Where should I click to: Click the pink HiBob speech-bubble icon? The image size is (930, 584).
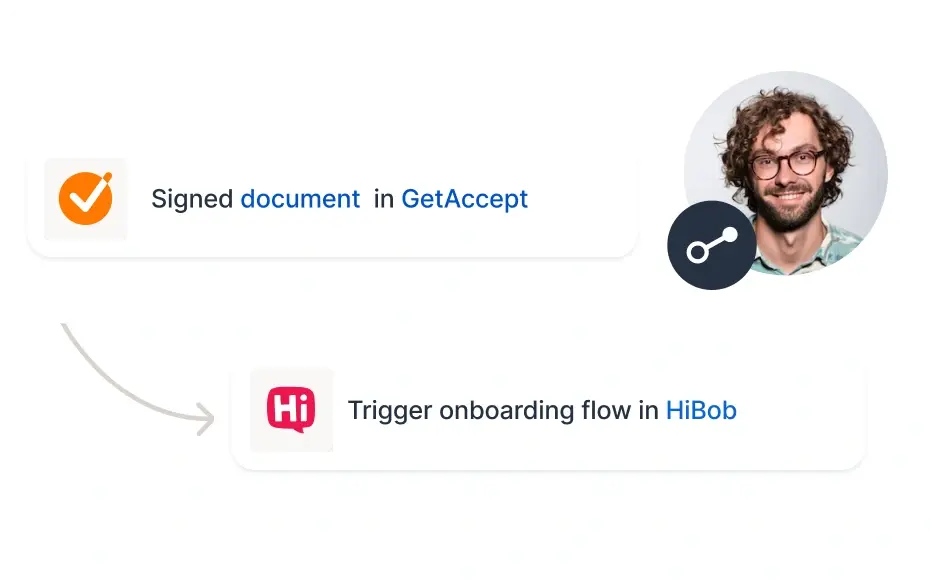click(291, 410)
